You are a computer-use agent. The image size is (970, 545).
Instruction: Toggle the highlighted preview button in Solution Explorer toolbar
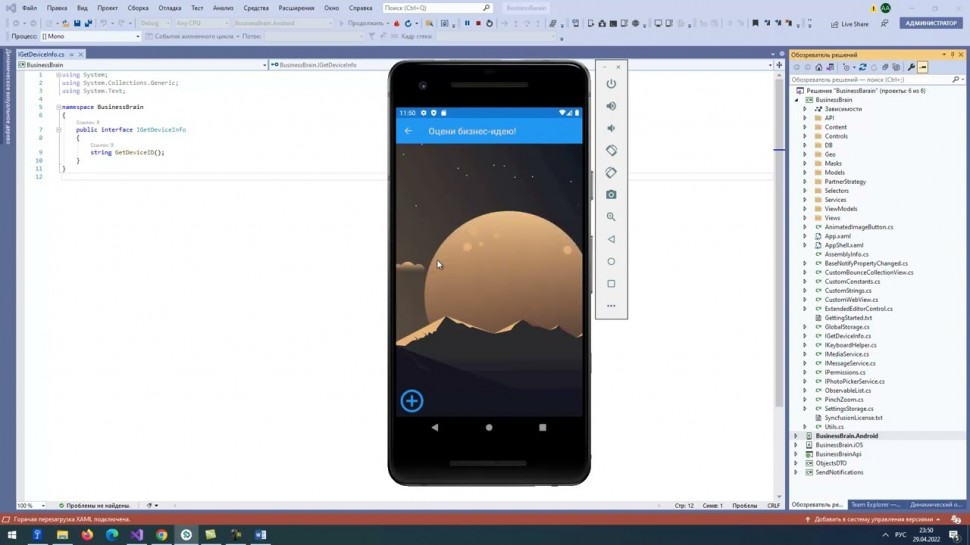[922, 67]
